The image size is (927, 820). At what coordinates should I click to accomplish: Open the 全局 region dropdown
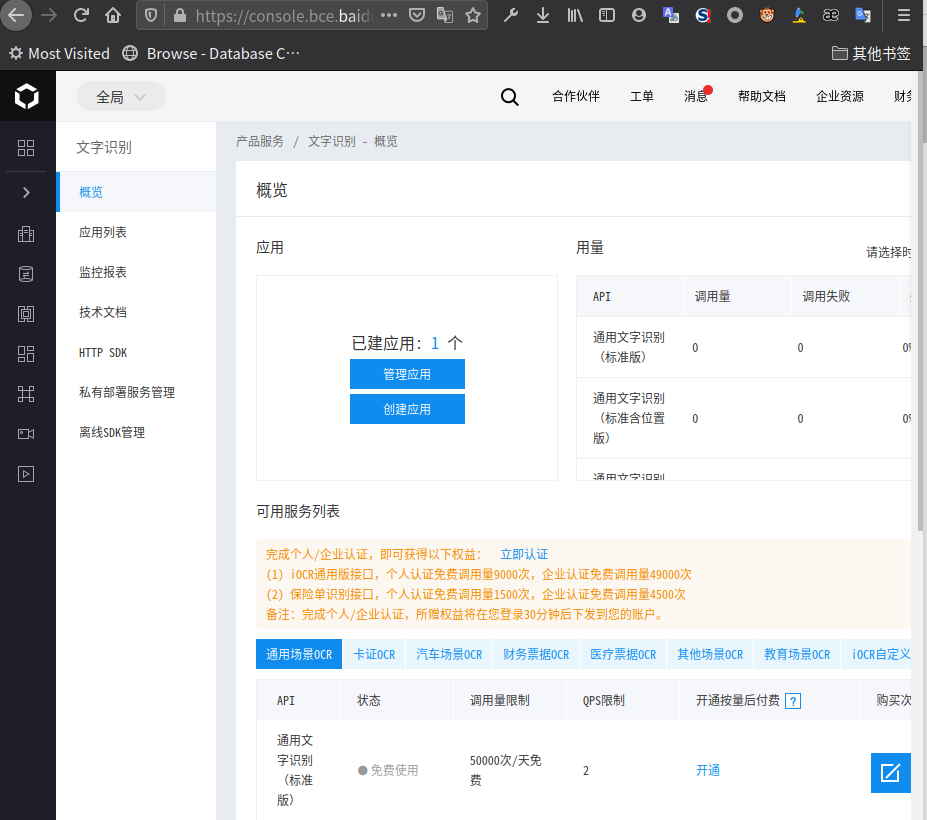point(121,96)
